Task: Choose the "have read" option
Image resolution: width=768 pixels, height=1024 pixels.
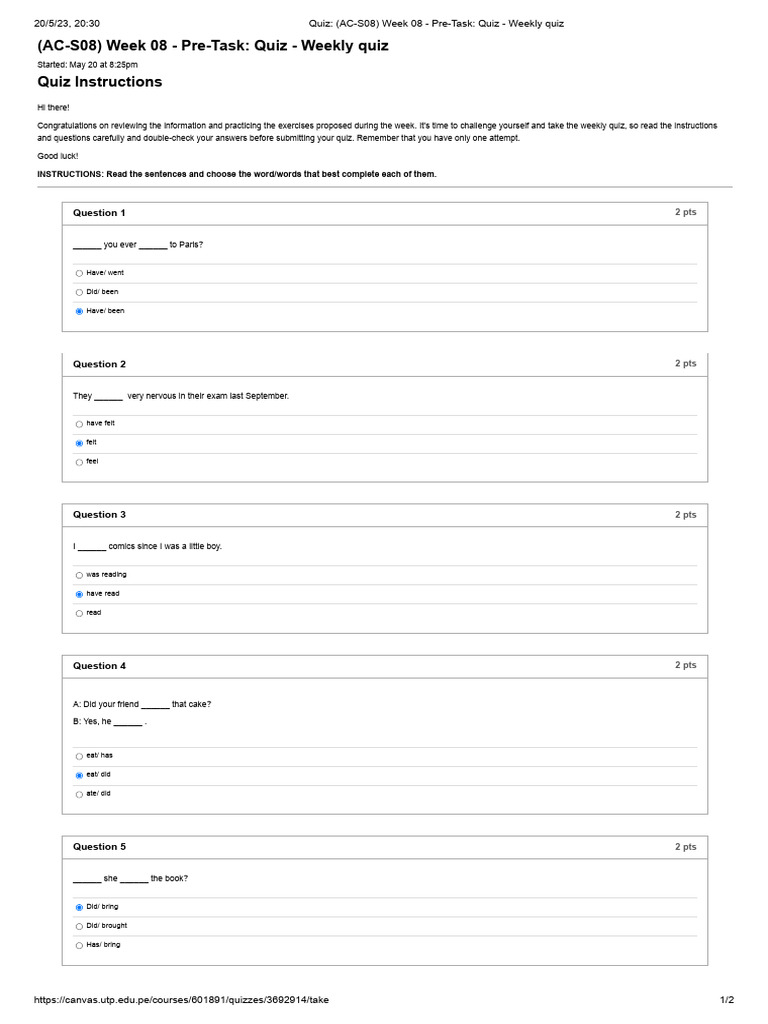Action: coord(79,594)
